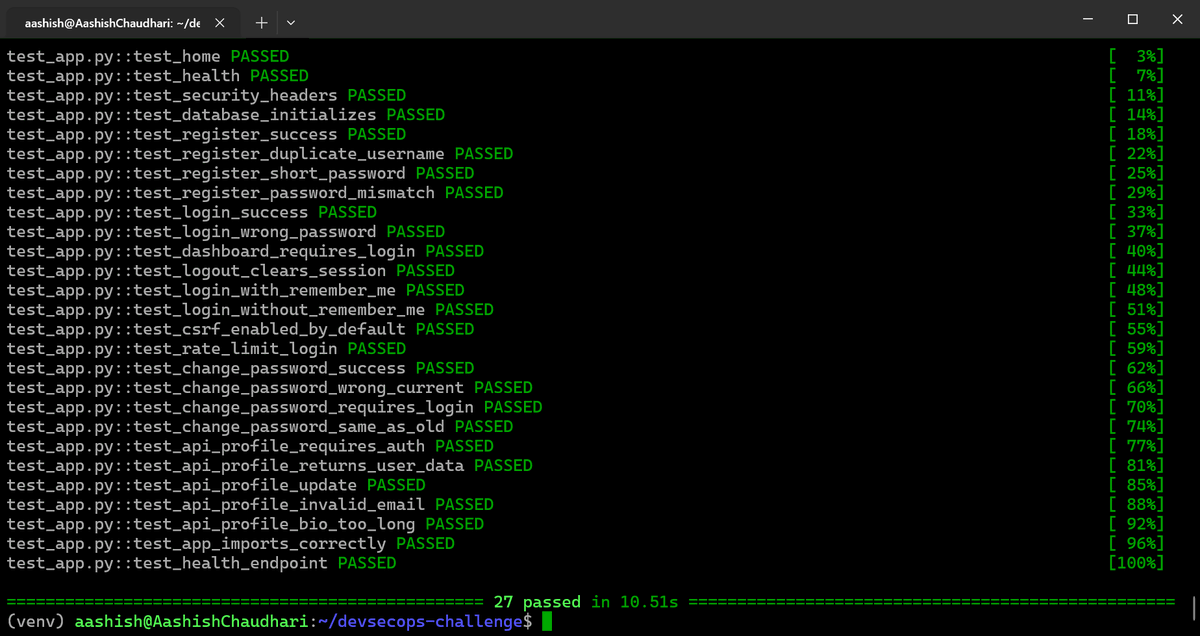Click the test_login_without_remember_me line

point(250,310)
